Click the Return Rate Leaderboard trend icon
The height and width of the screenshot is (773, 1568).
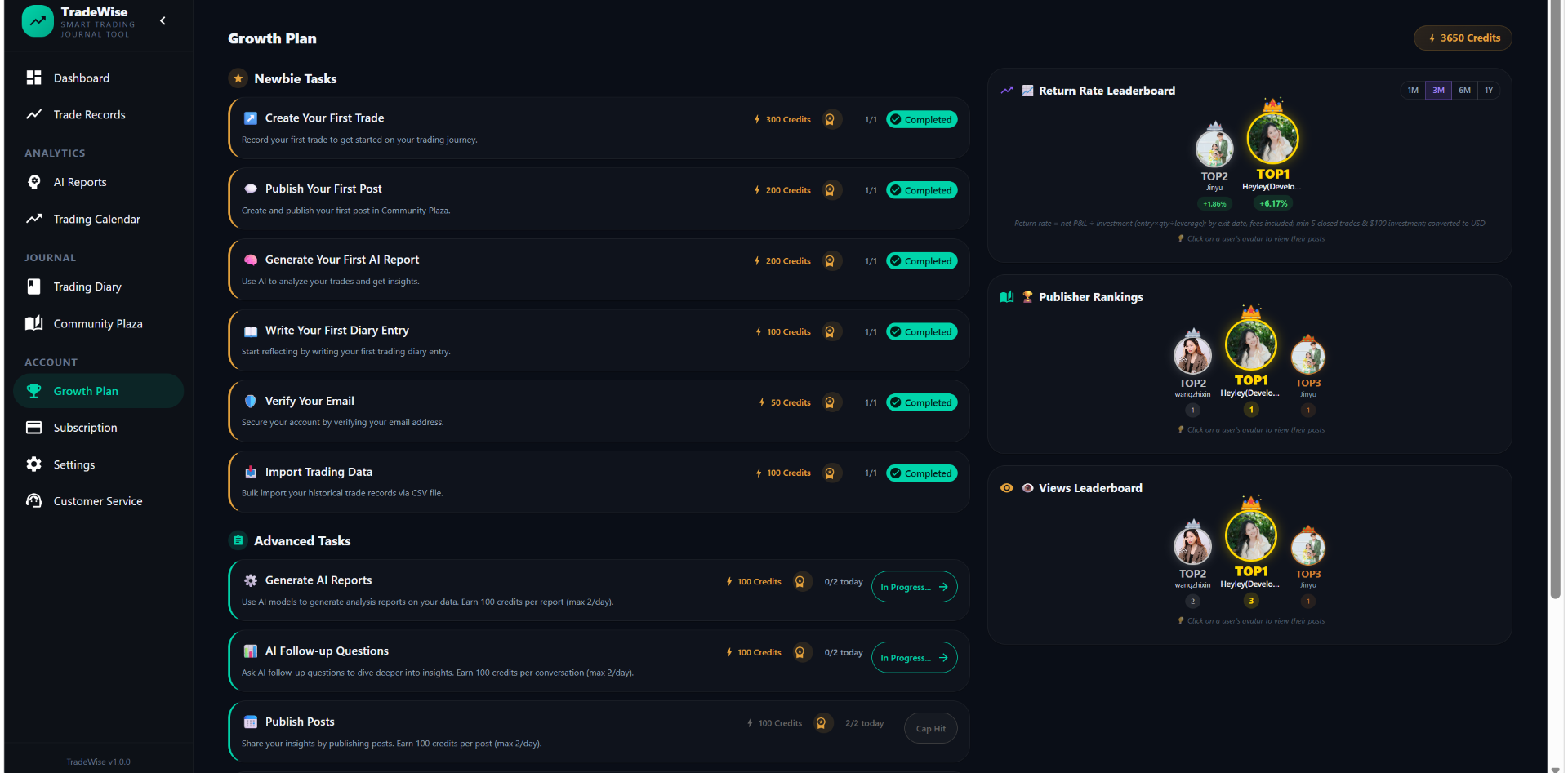[x=1007, y=91]
